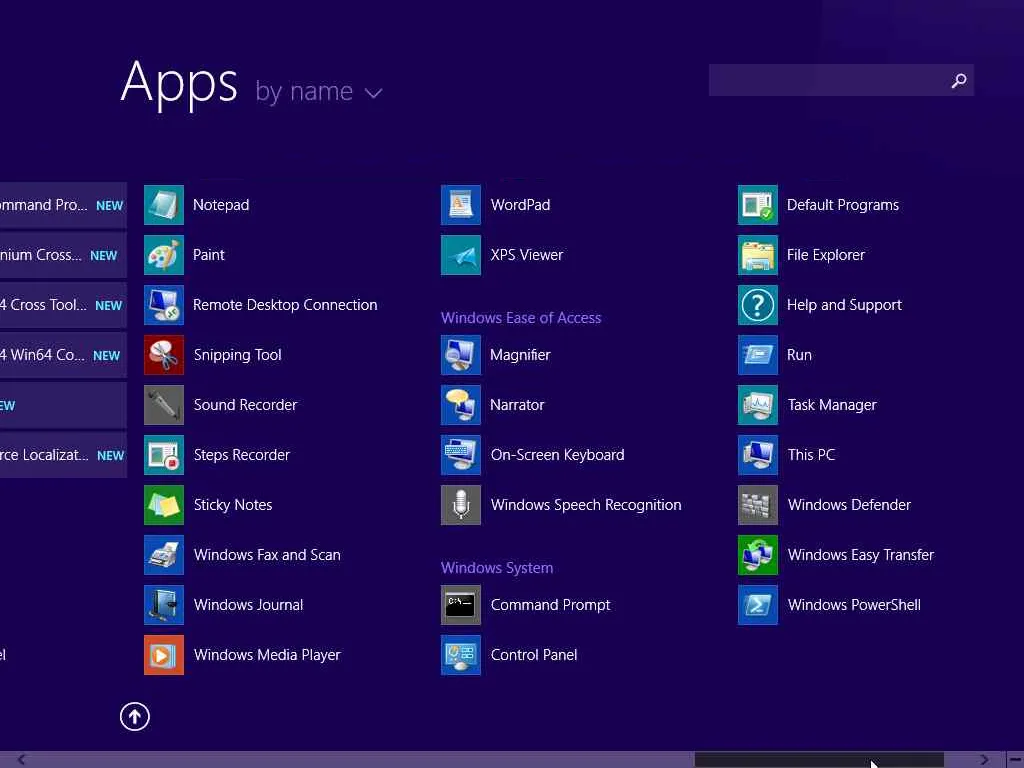Click the scrollbar left arrow
The height and width of the screenshot is (768, 1024).
21,760
